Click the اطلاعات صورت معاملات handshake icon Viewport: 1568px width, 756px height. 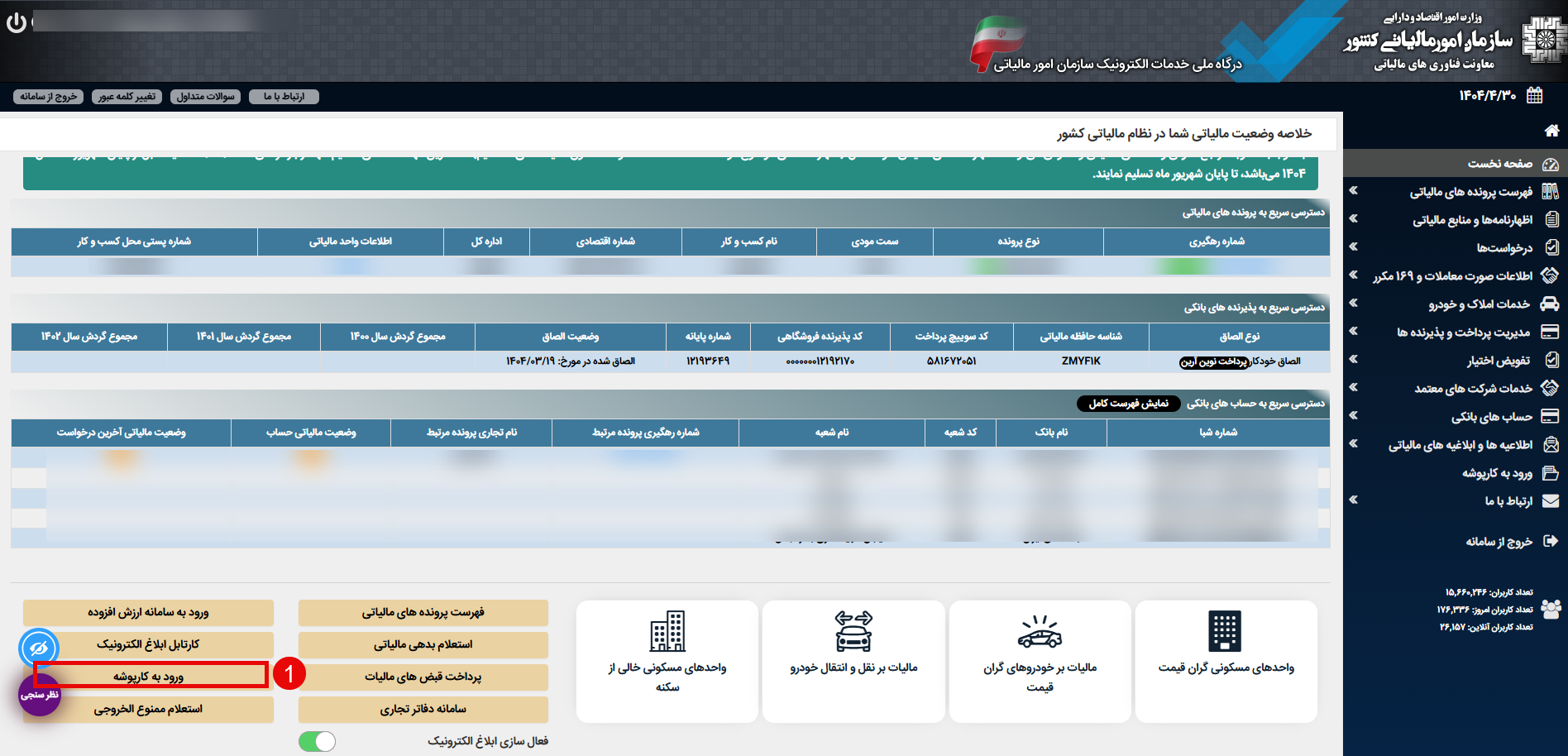(1551, 275)
